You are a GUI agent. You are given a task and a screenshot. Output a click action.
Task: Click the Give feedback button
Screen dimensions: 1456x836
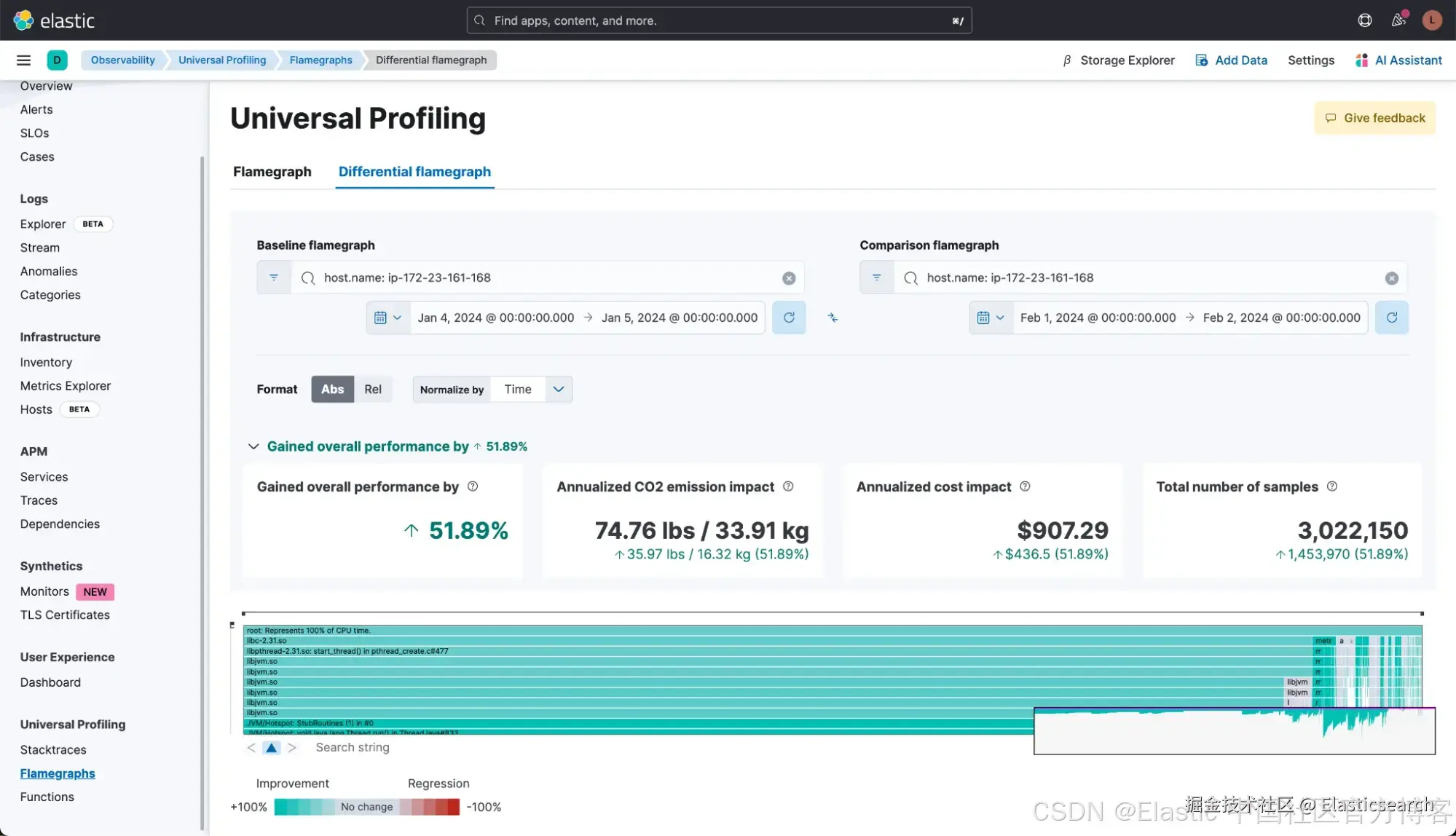(1374, 118)
